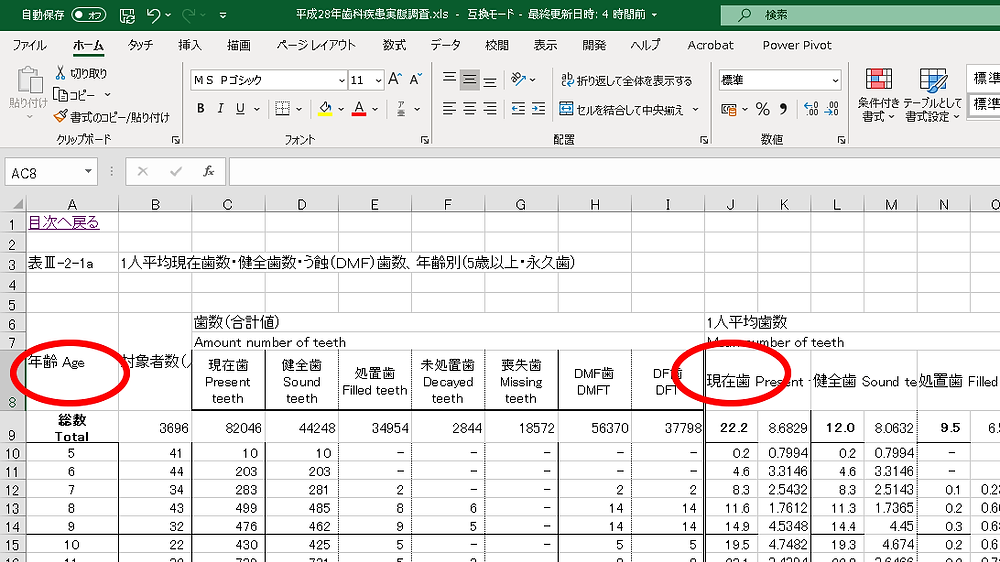Open the コピー dropdown arrow
Screen dimensions: 1000x562
107,95
